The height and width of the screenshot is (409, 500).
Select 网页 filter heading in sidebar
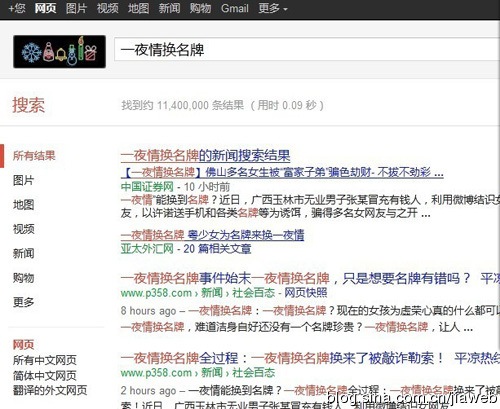pyautogui.click(x=23, y=344)
